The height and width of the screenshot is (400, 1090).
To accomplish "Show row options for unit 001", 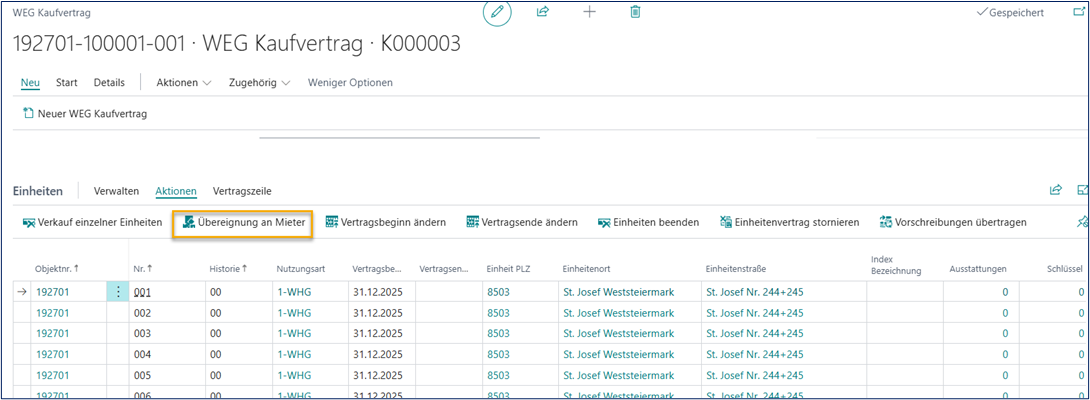I will tap(118, 292).
